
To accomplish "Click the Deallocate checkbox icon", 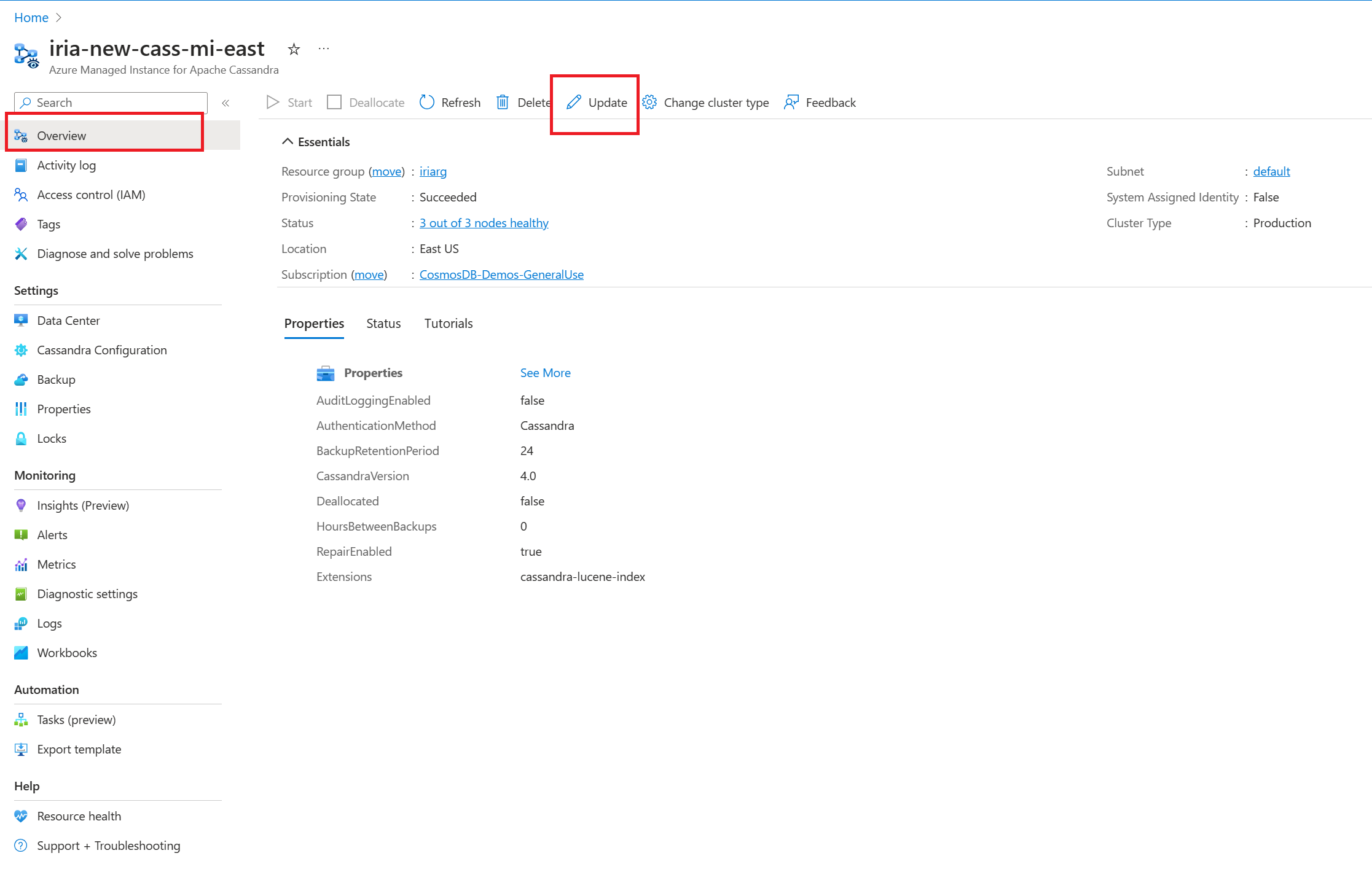I will pyautogui.click(x=334, y=102).
